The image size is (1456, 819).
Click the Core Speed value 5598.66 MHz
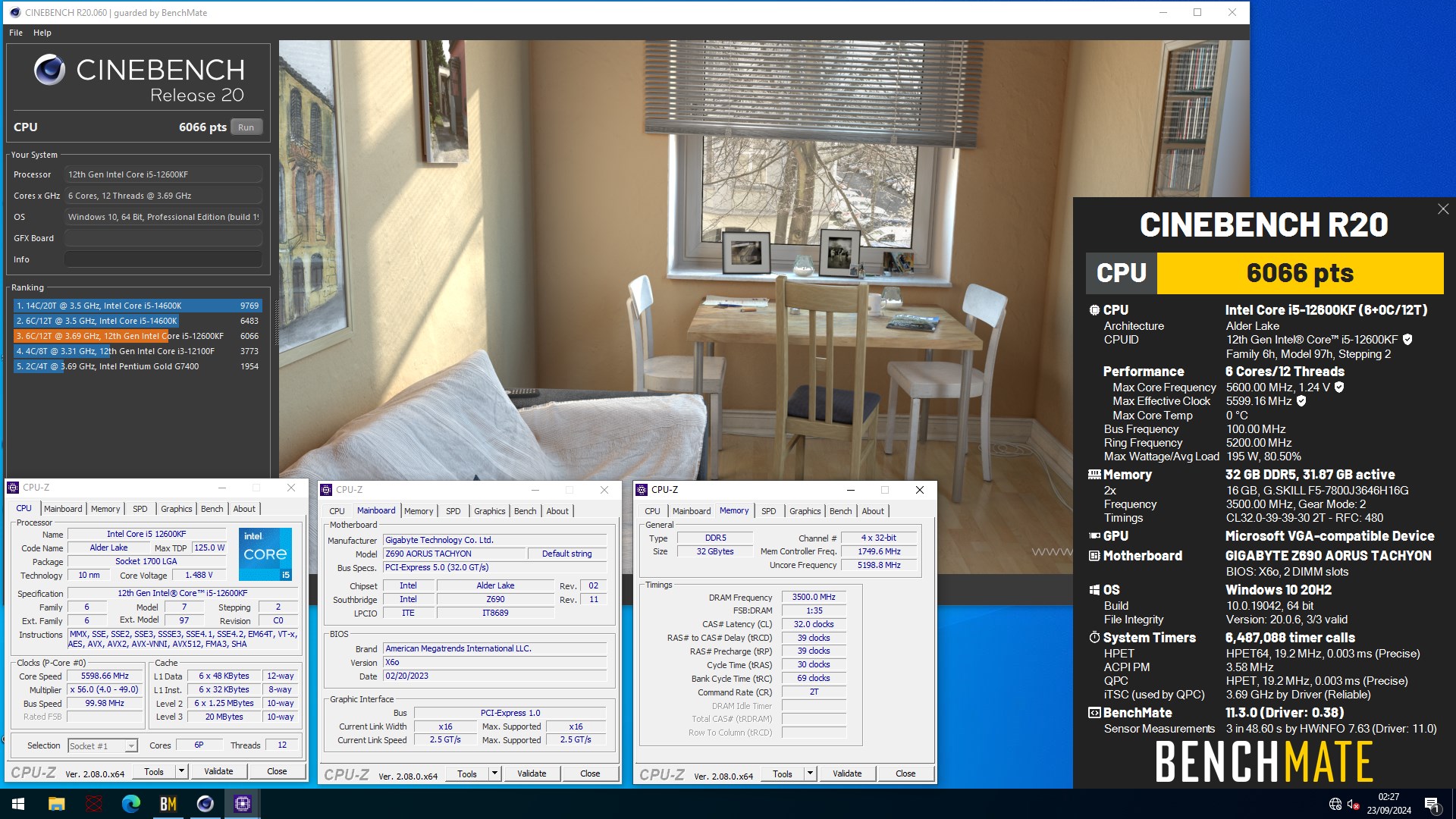105,676
